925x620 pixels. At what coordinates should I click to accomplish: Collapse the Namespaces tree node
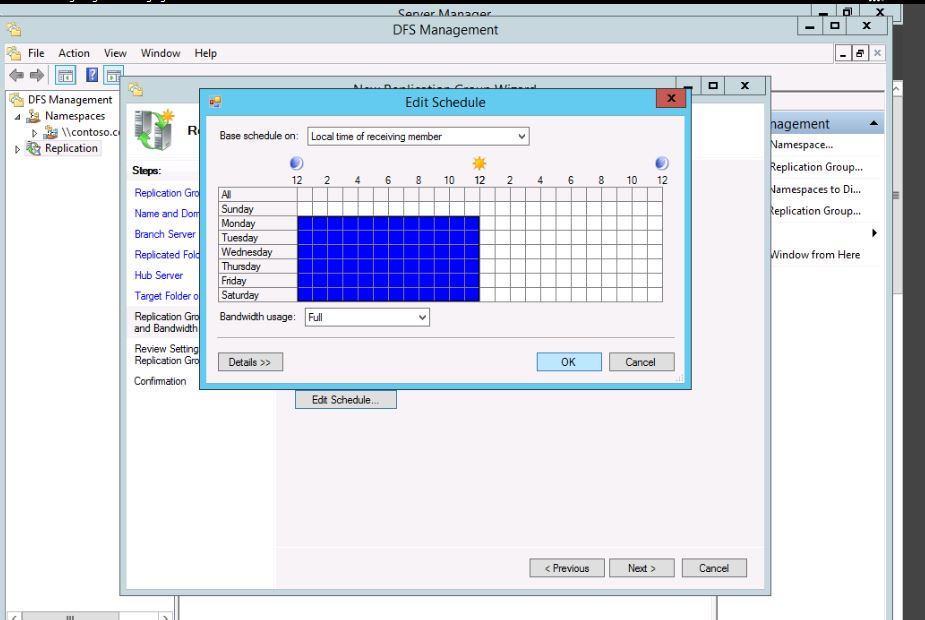click(18, 117)
